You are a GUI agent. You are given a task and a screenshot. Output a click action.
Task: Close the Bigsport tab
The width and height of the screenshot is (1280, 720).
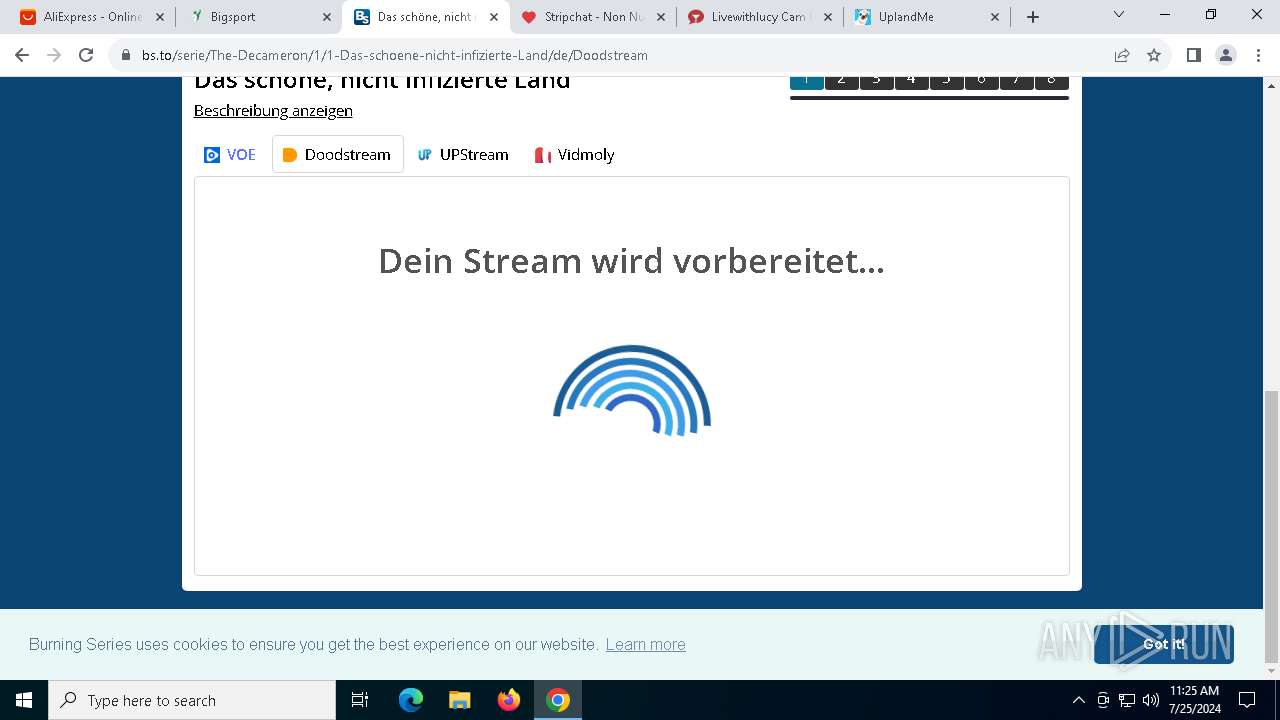click(327, 17)
